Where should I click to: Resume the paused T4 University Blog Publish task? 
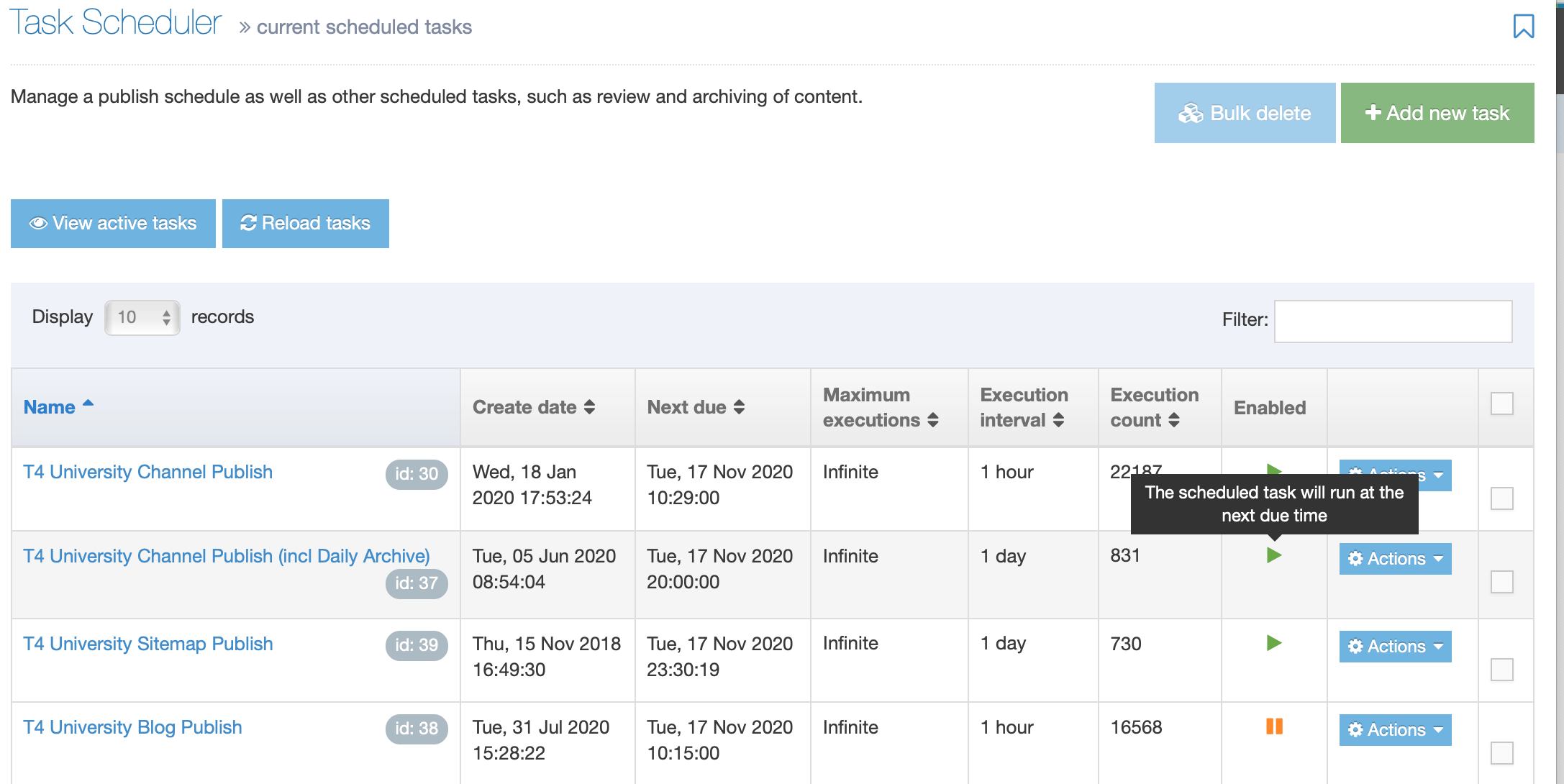(x=1274, y=728)
